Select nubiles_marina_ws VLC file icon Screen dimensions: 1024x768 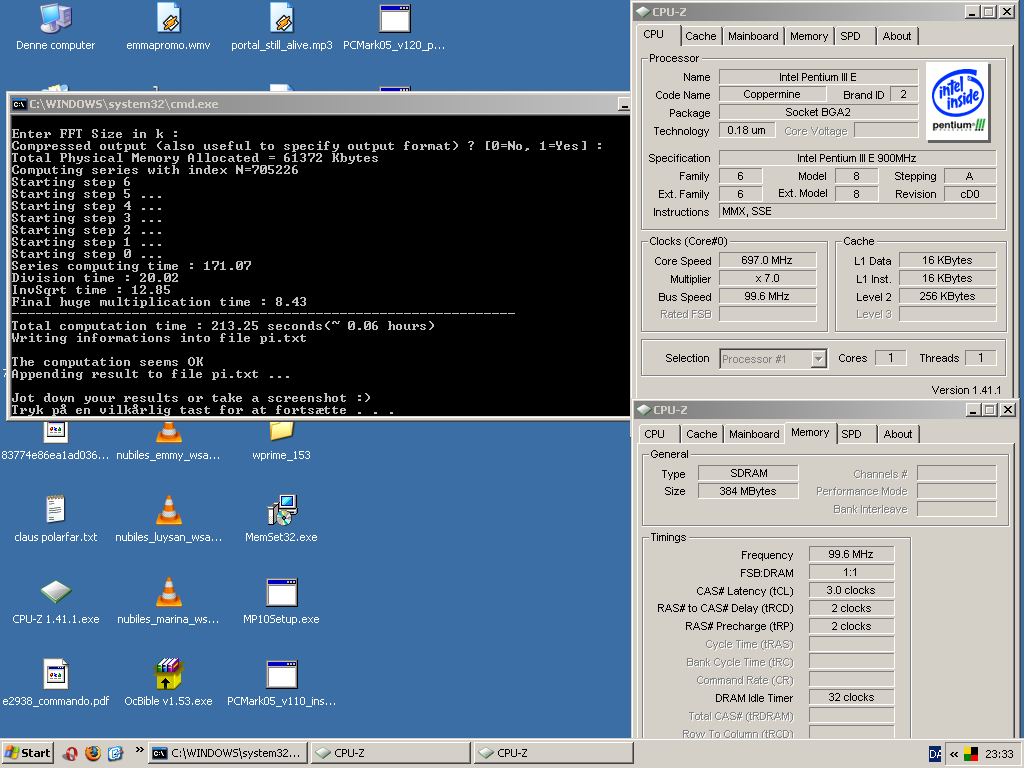pos(168,592)
